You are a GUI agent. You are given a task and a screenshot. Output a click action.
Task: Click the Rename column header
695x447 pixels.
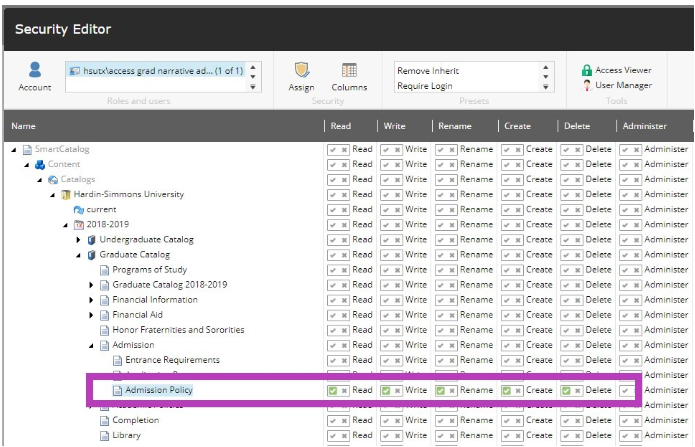pyautogui.click(x=455, y=126)
